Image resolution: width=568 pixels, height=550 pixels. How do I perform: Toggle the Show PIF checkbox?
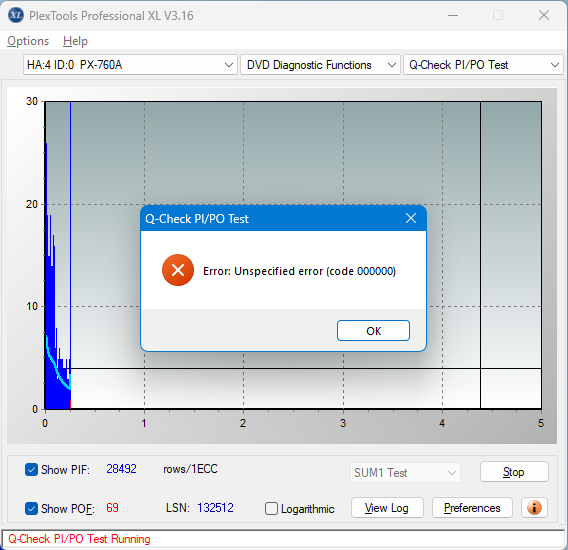click(32, 470)
